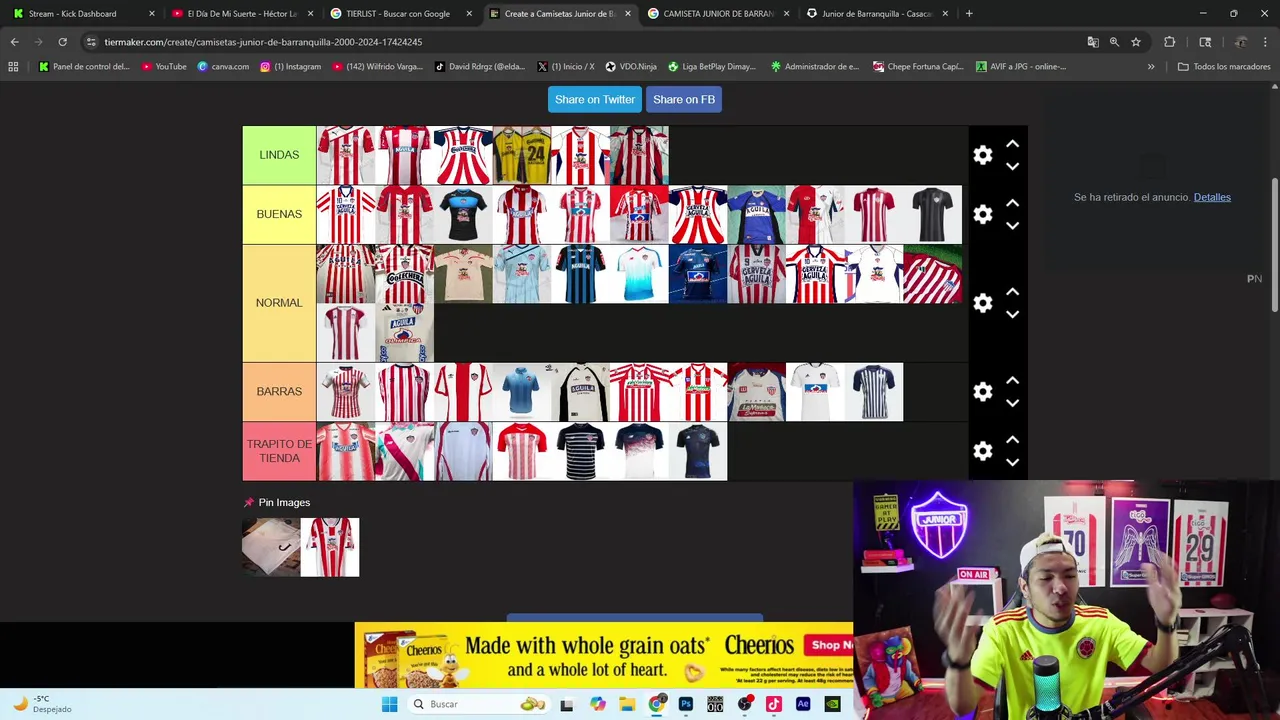The image size is (1280, 720).
Task: Move BUENAS tier down with arrow
Action: point(1012,225)
